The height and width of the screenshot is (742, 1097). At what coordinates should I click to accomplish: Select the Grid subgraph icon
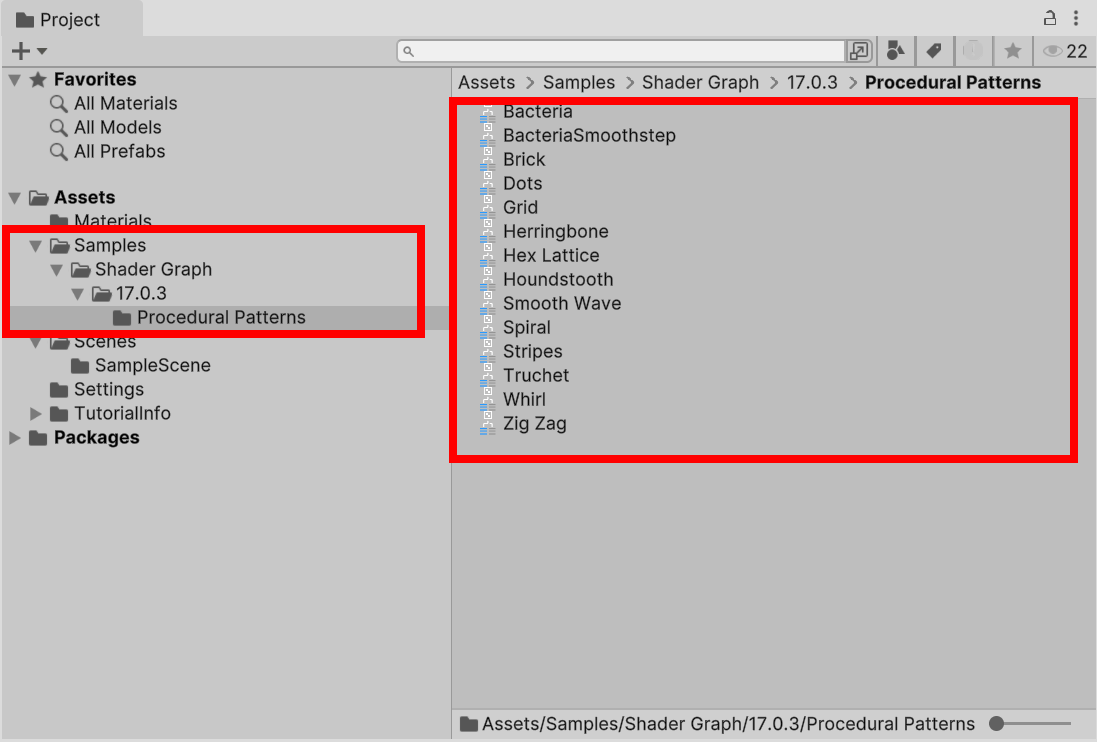pyautogui.click(x=488, y=208)
